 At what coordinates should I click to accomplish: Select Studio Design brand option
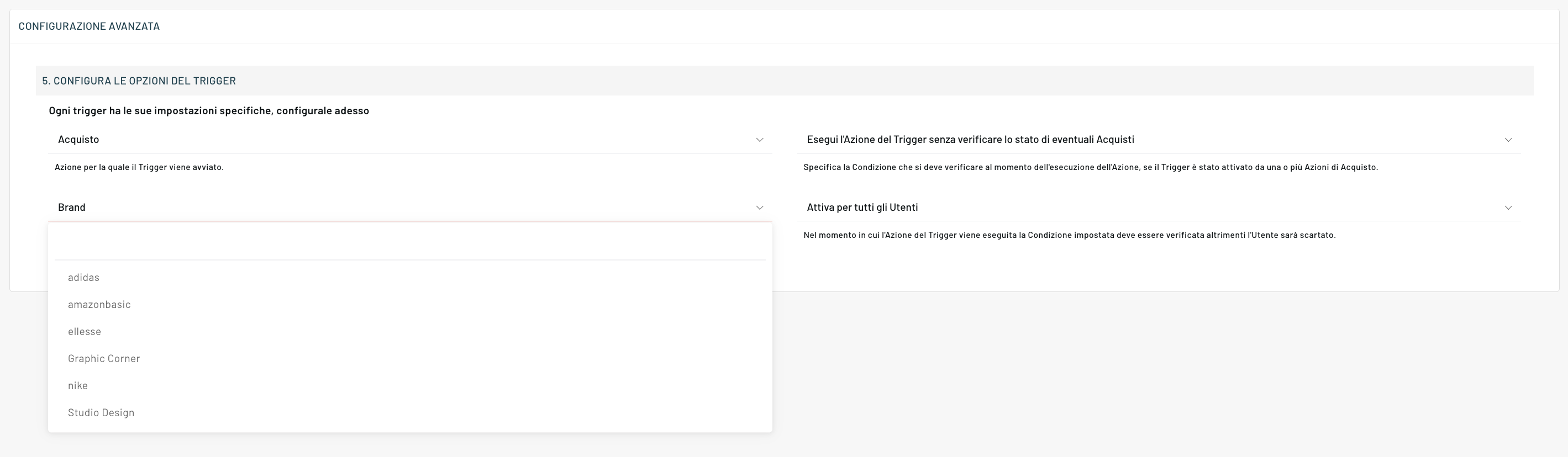coord(411,413)
